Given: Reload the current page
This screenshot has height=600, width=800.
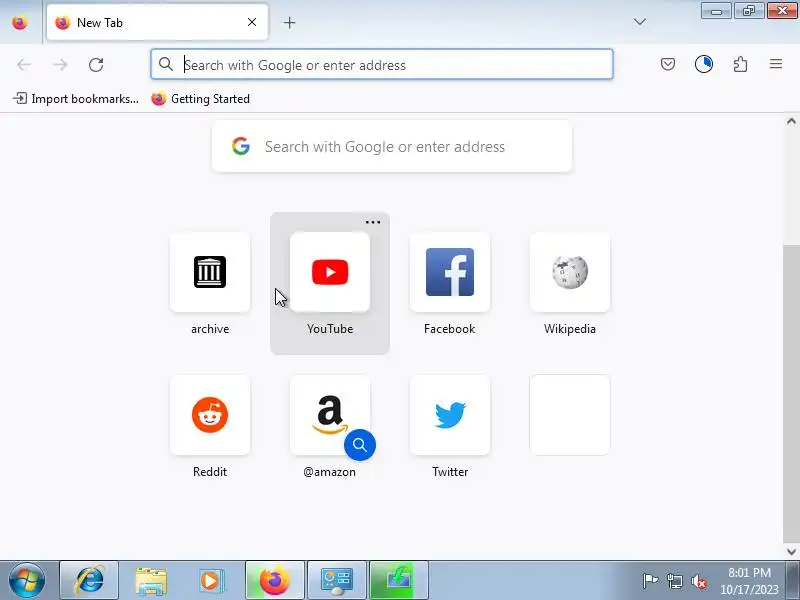Looking at the screenshot, I should coord(96,65).
